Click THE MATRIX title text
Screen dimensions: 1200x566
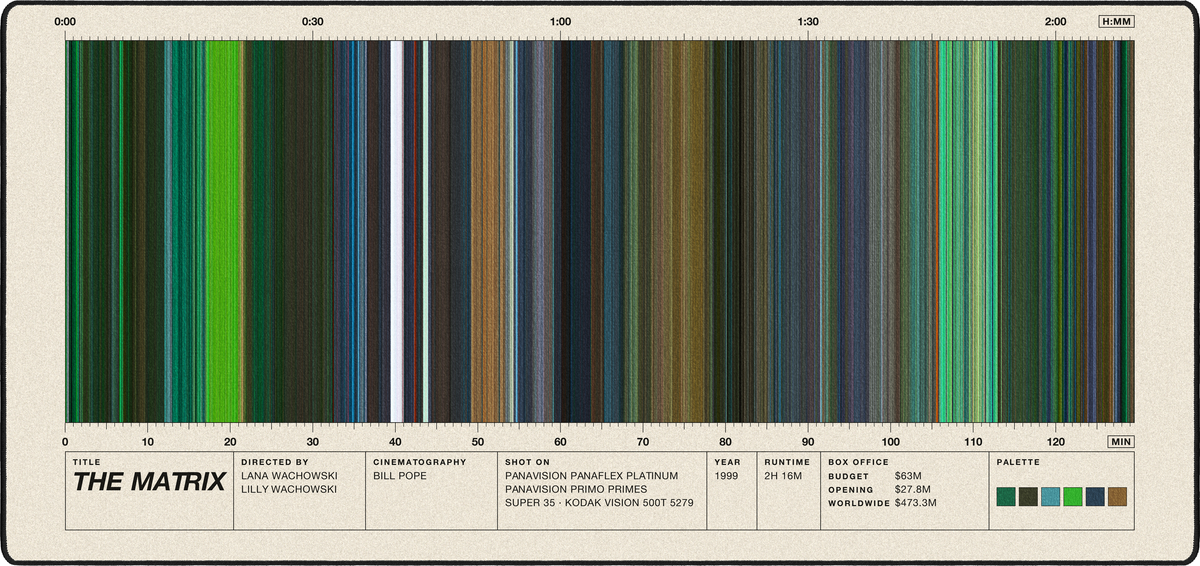(x=149, y=482)
